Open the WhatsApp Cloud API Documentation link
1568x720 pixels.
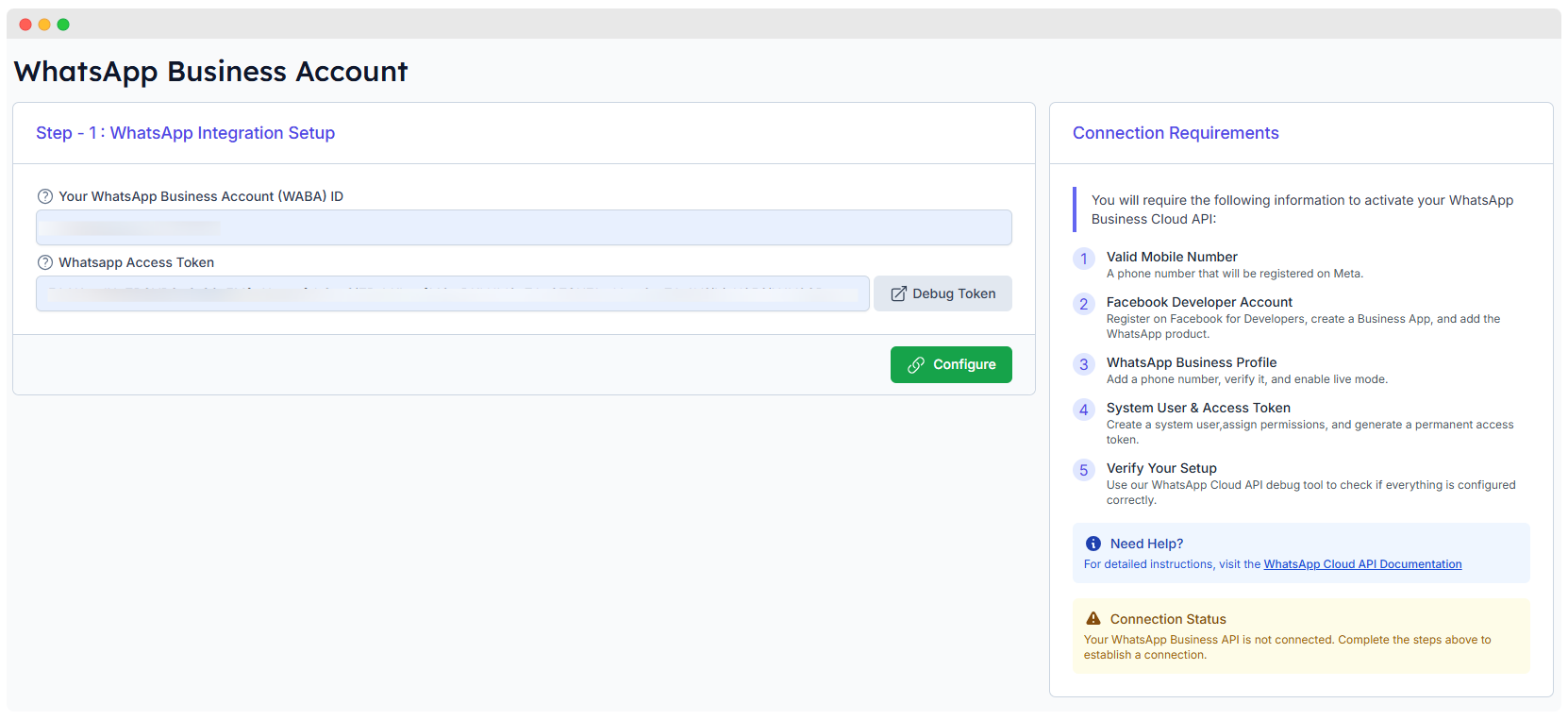(x=1362, y=564)
